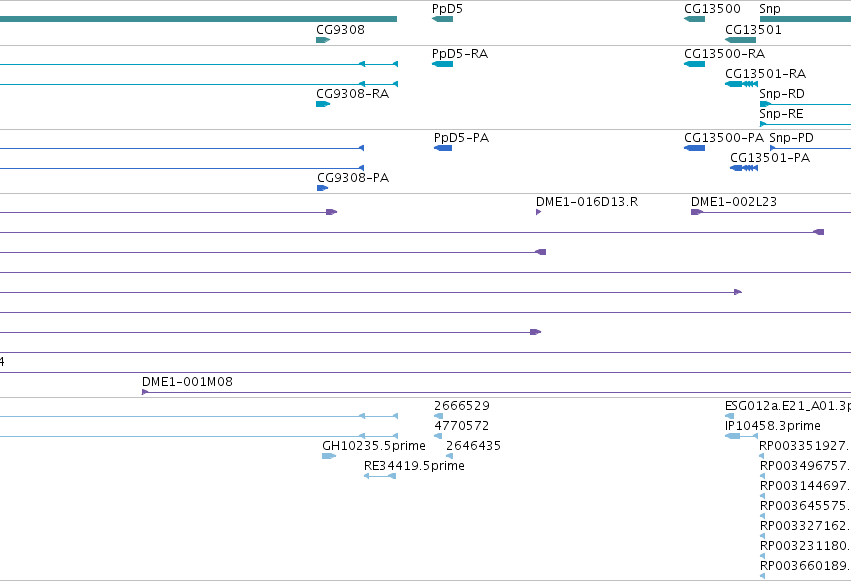
Task: Click the 2646435 feature label
Action: [473, 446]
